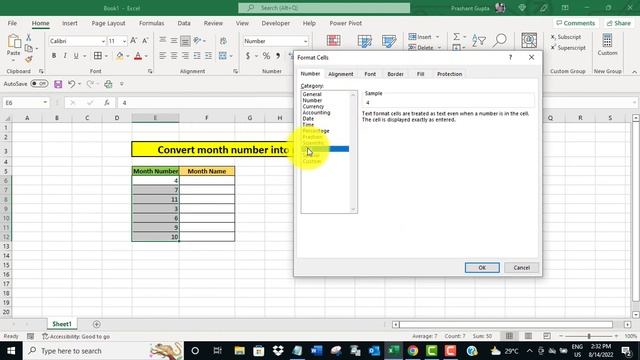Image resolution: width=640 pixels, height=360 pixels.
Task: Toggle the AutoSave switch
Action: (x=39, y=84)
